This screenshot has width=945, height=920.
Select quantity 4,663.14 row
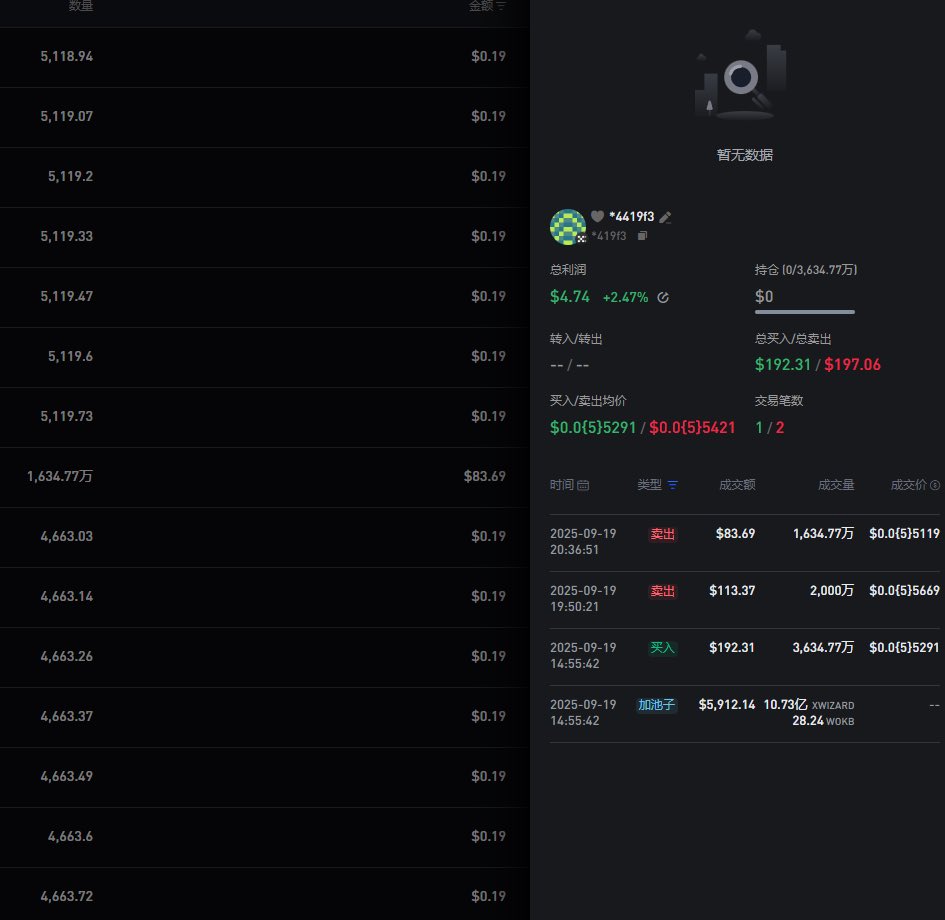tap(67, 596)
